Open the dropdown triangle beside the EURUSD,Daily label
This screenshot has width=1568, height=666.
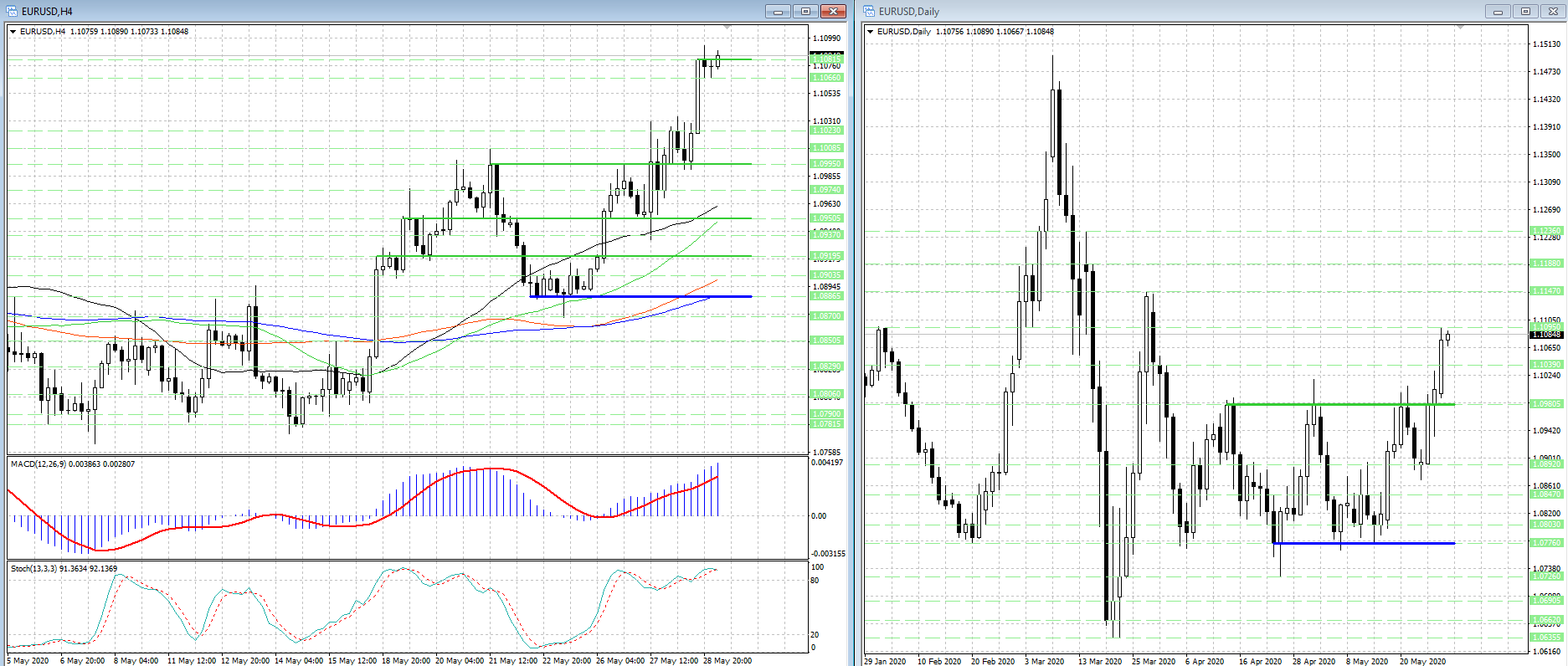871,32
